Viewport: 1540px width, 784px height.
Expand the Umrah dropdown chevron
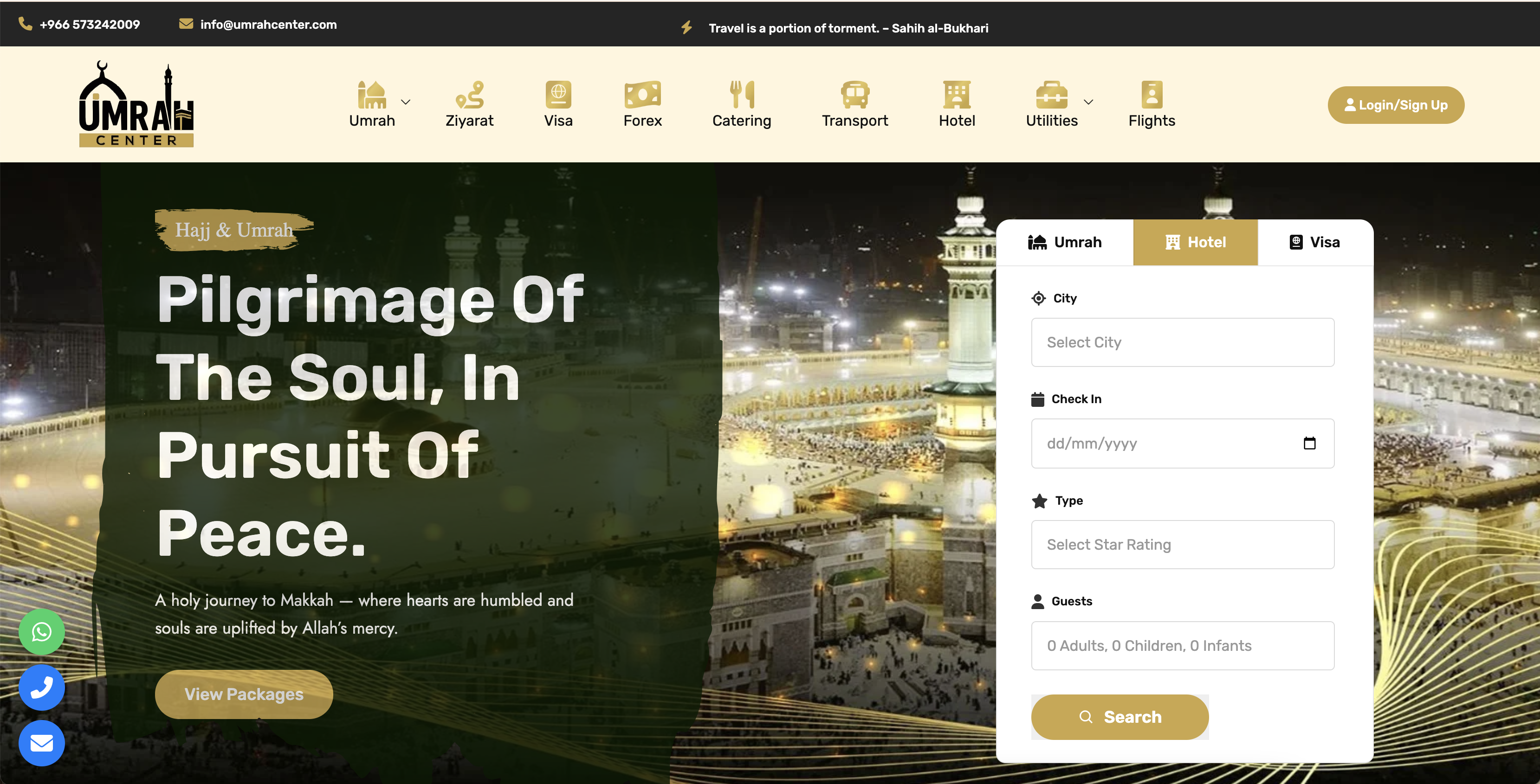[406, 102]
